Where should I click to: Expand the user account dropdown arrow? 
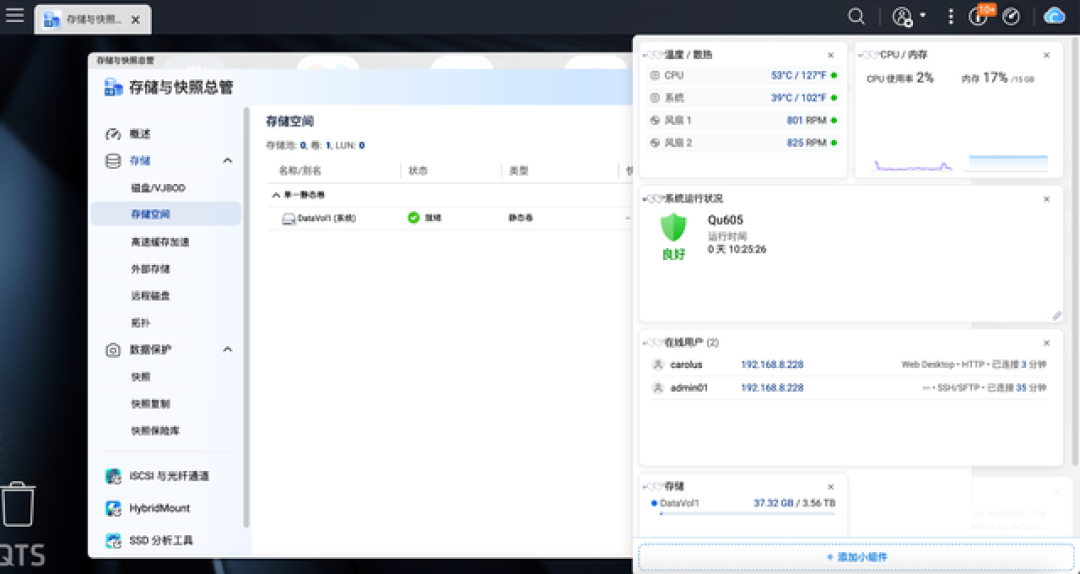(x=922, y=14)
